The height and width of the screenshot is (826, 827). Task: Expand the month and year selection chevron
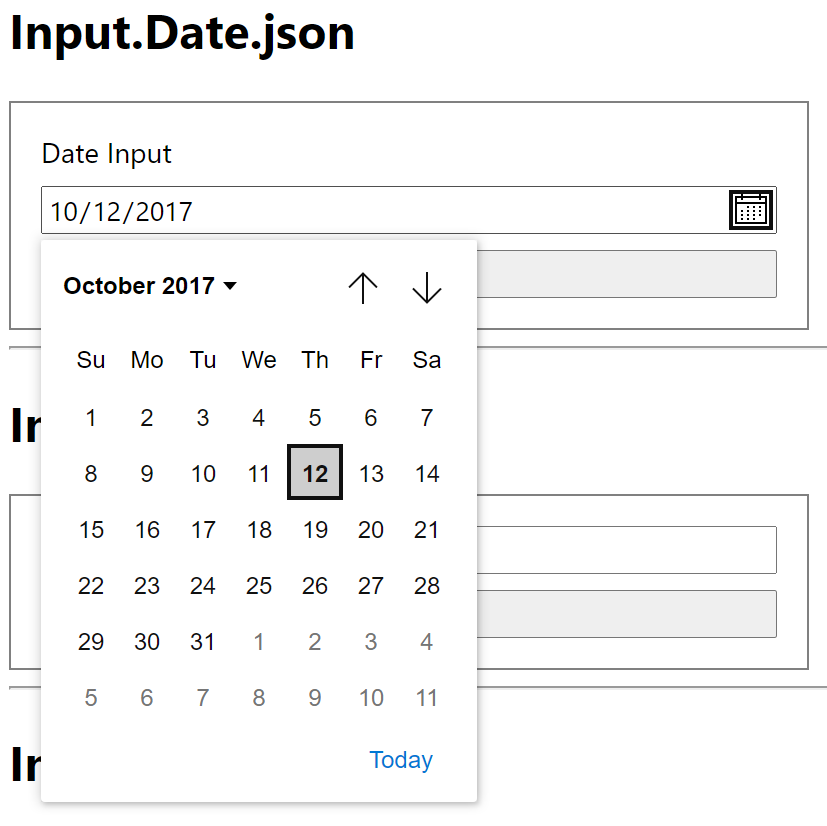(231, 286)
